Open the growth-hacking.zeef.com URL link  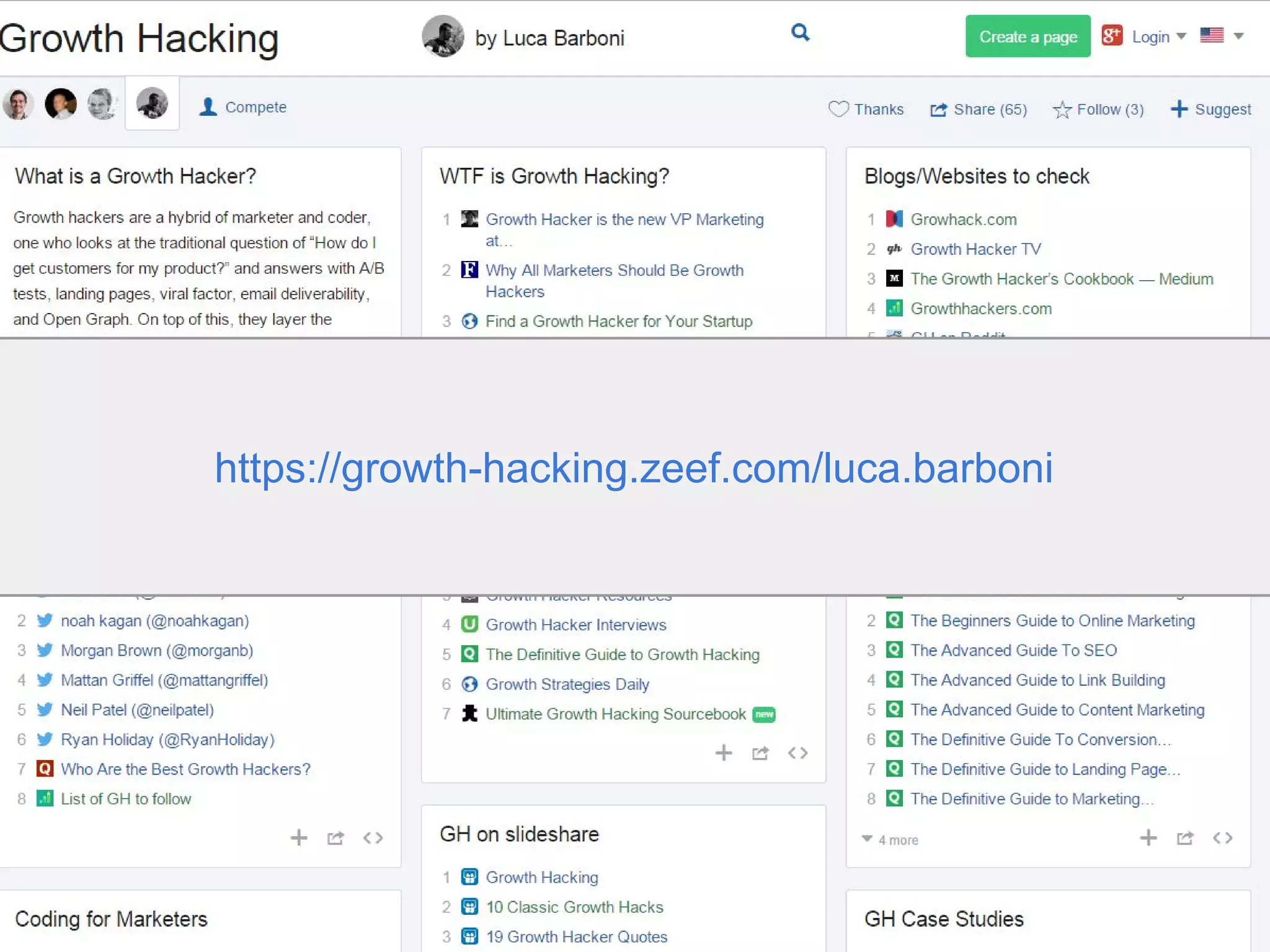634,467
